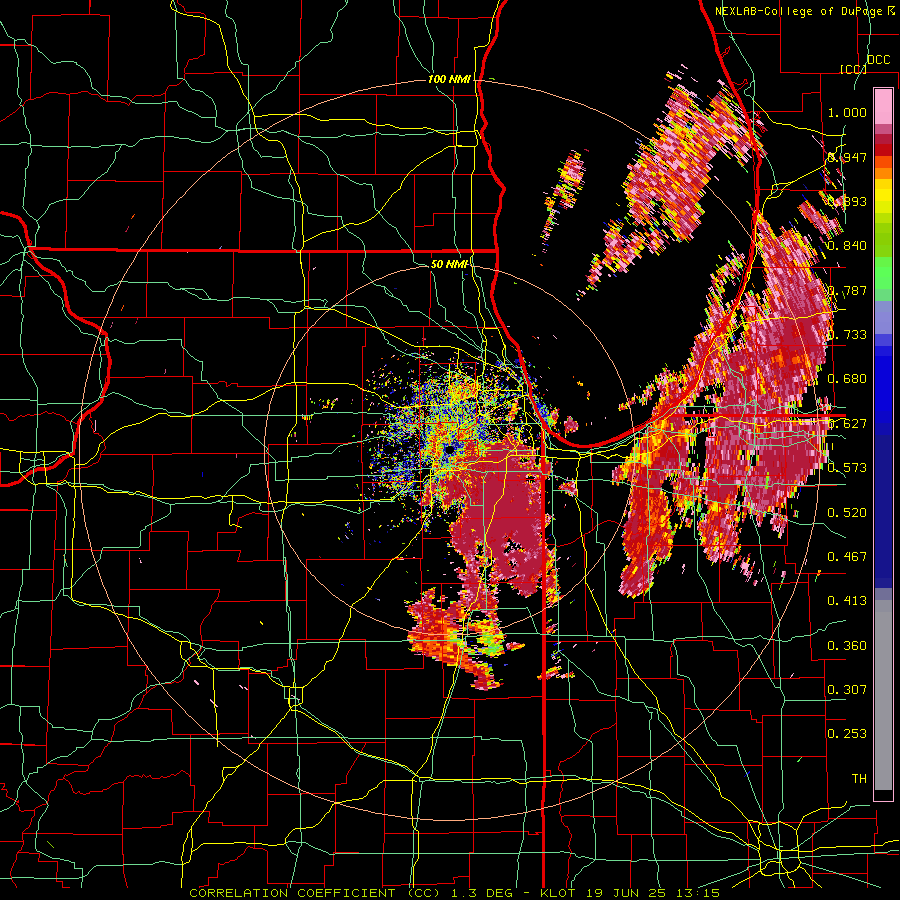Click the KLOT station identifier
This screenshot has height=900, width=900.
[x=558, y=893]
